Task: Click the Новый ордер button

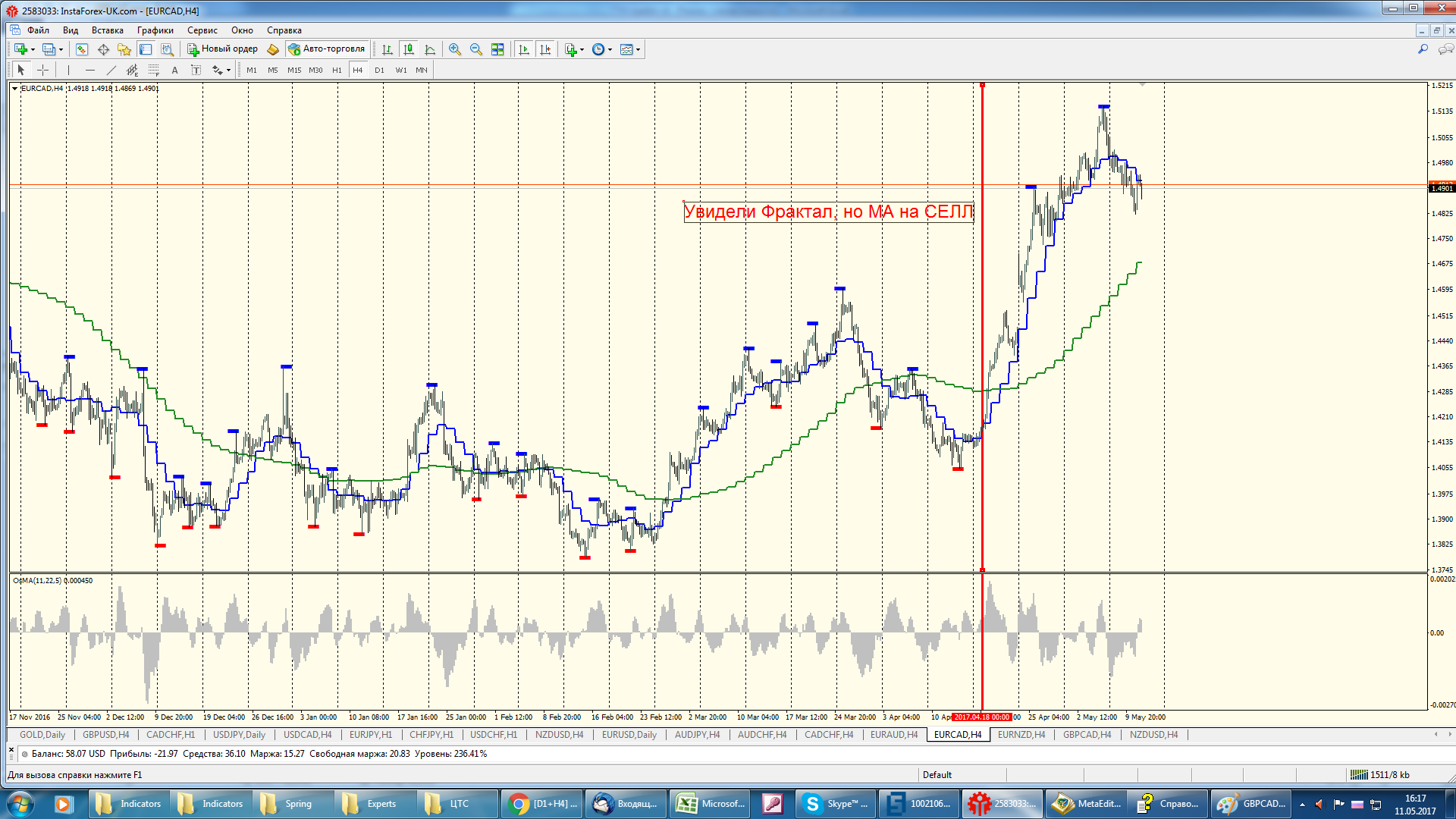Action: (223, 49)
